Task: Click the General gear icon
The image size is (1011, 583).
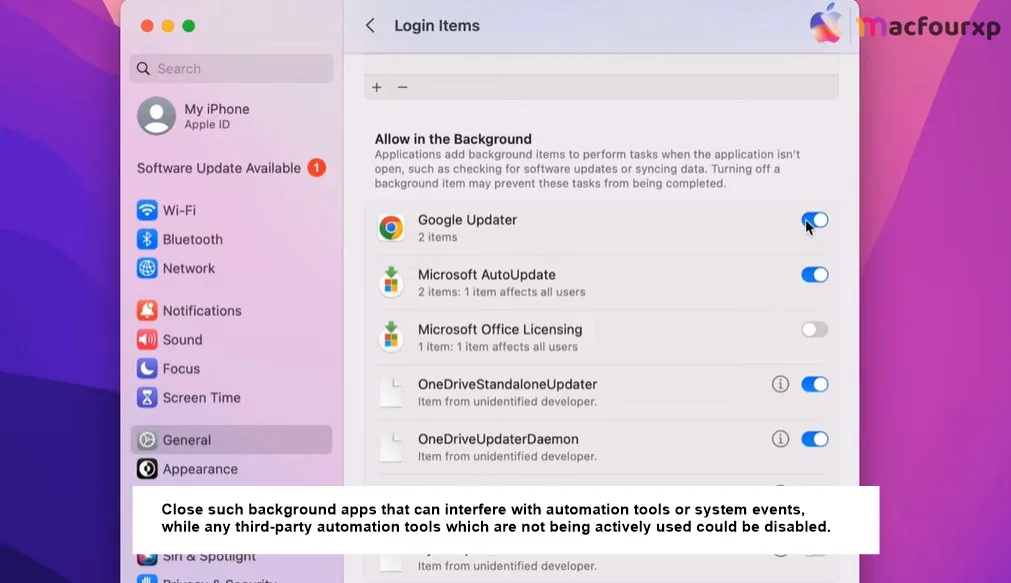Action: (x=147, y=440)
